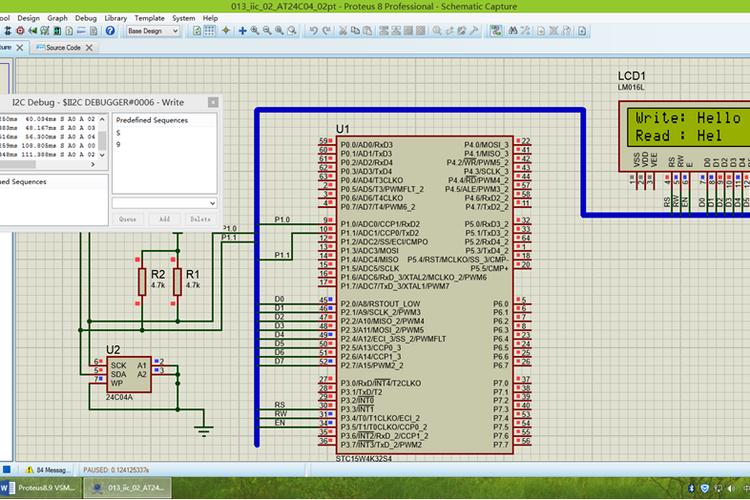Click the Zoom To Area icon
This screenshot has height=500, width=750.
[292, 31]
